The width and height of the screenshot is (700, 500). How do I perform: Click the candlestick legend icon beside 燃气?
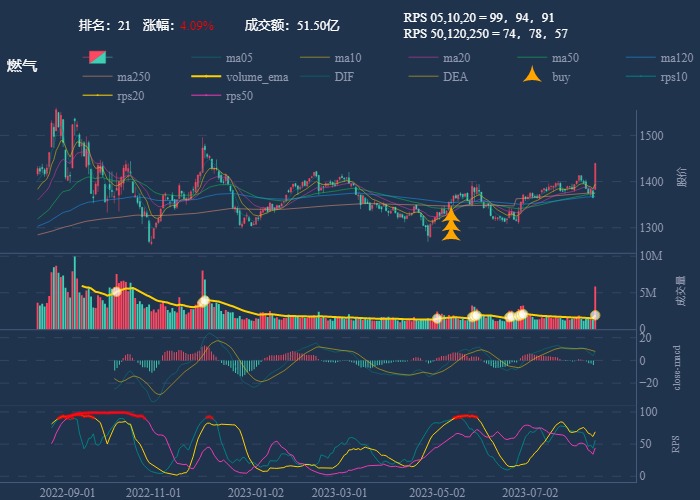(x=96, y=57)
